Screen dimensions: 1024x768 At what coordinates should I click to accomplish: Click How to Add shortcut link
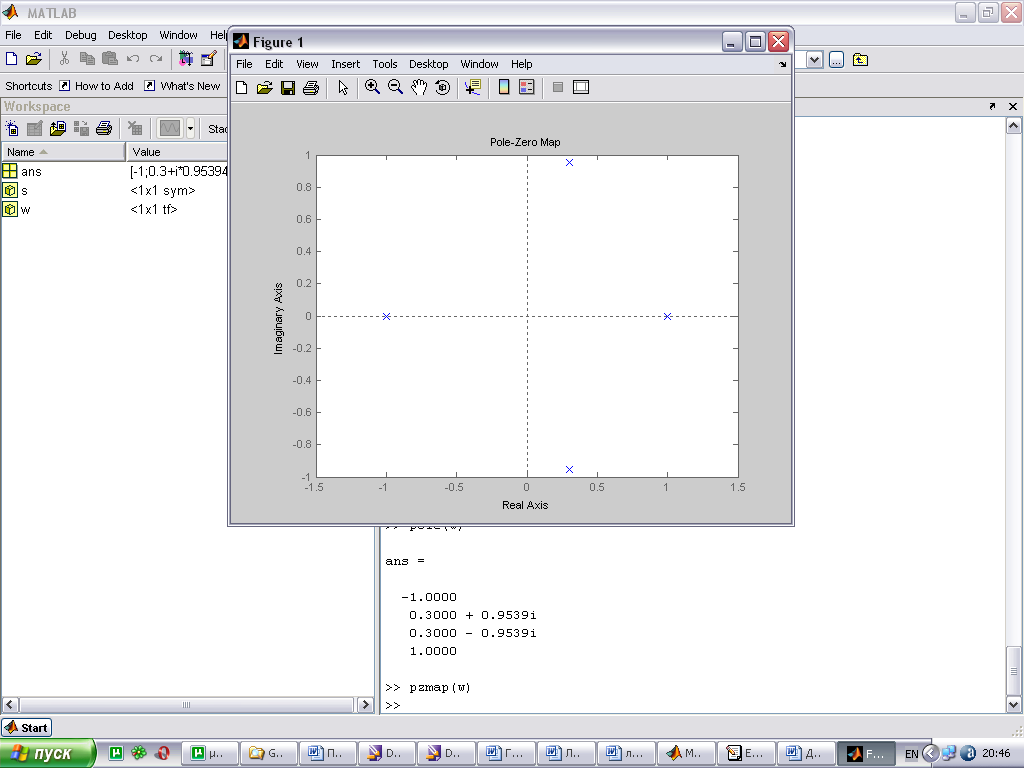(96, 86)
